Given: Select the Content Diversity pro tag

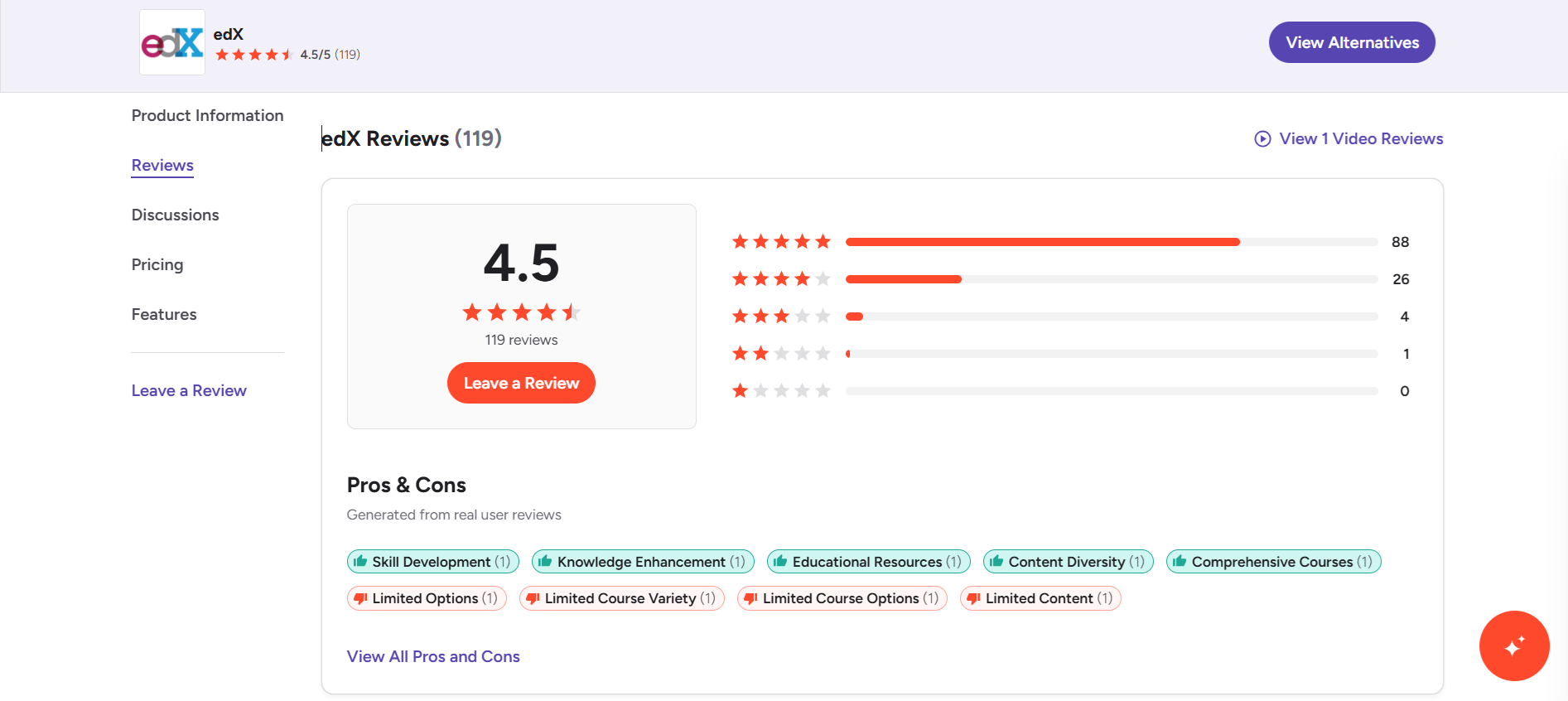Looking at the screenshot, I should tap(1069, 562).
